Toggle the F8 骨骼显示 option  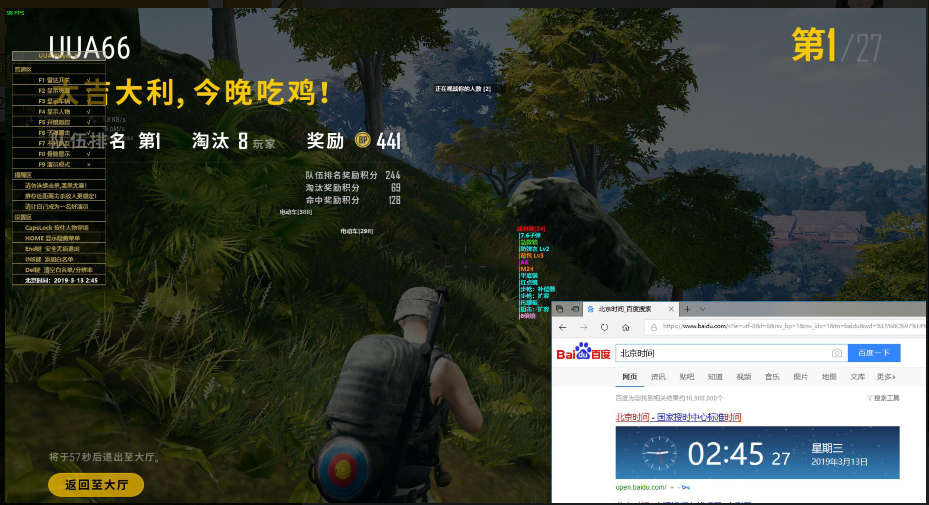pos(59,154)
